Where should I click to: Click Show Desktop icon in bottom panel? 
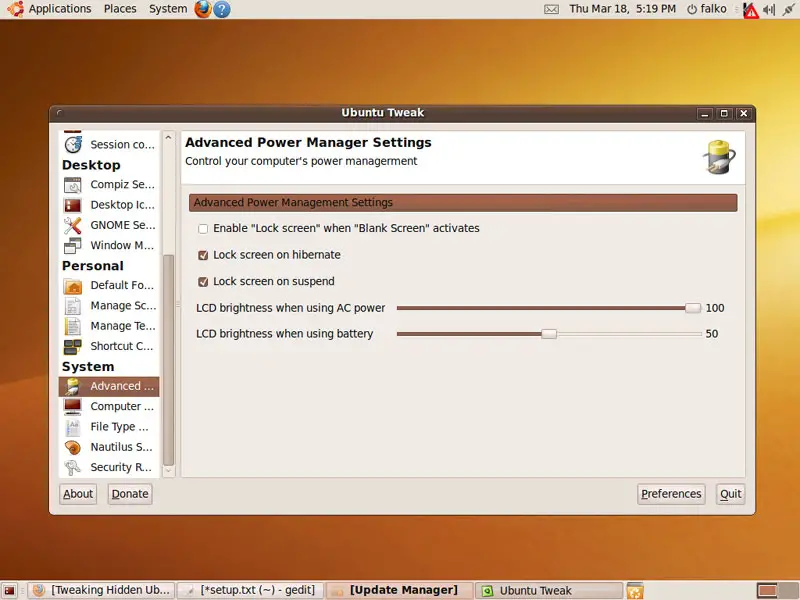tap(9, 591)
